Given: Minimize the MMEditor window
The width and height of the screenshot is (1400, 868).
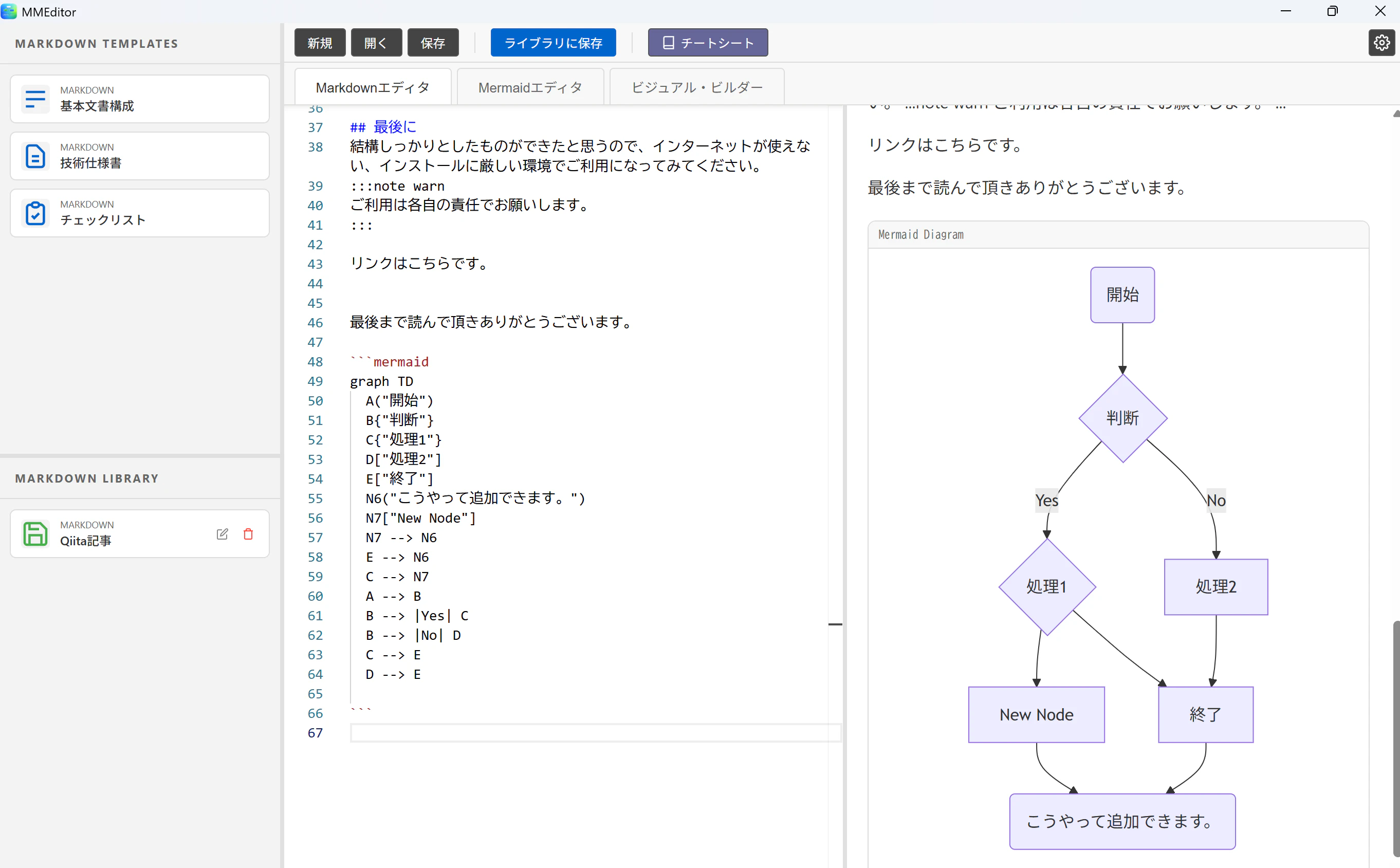Looking at the screenshot, I should click(1286, 11).
